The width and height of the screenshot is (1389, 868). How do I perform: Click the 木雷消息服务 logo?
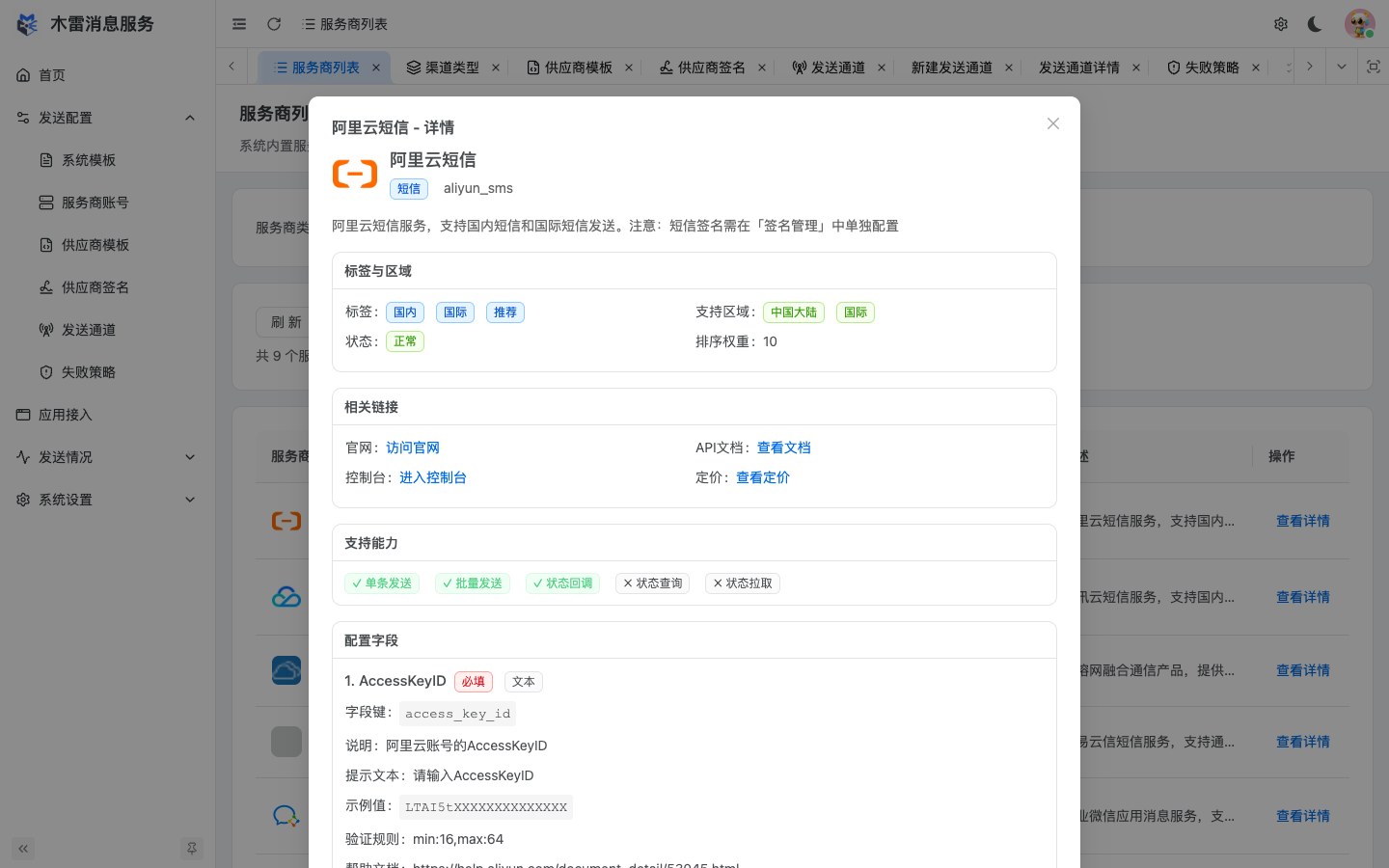(86, 24)
